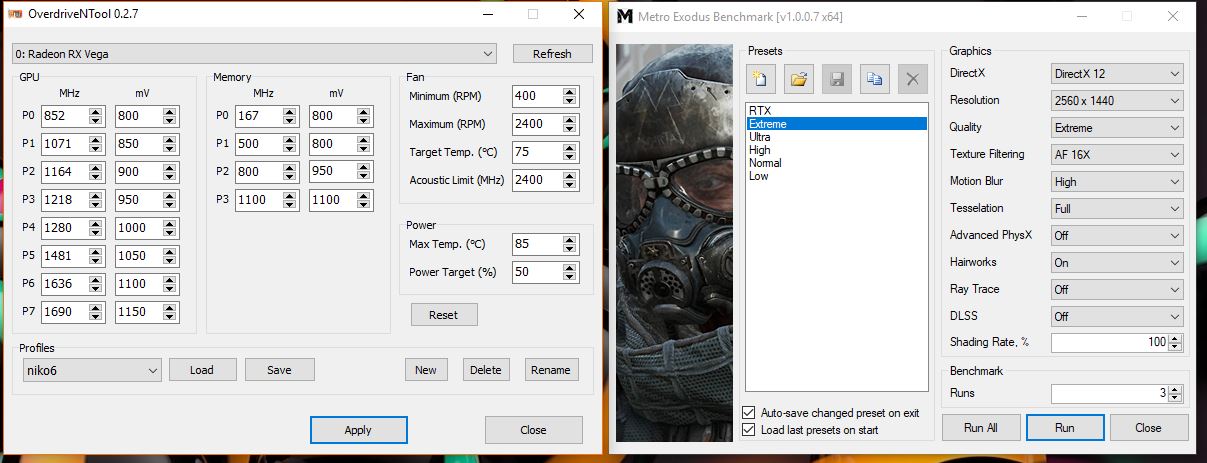Image resolution: width=1207 pixels, height=463 pixels.
Task: Open the Texture Filtering dropdown
Action: click(x=1117, y=155)
